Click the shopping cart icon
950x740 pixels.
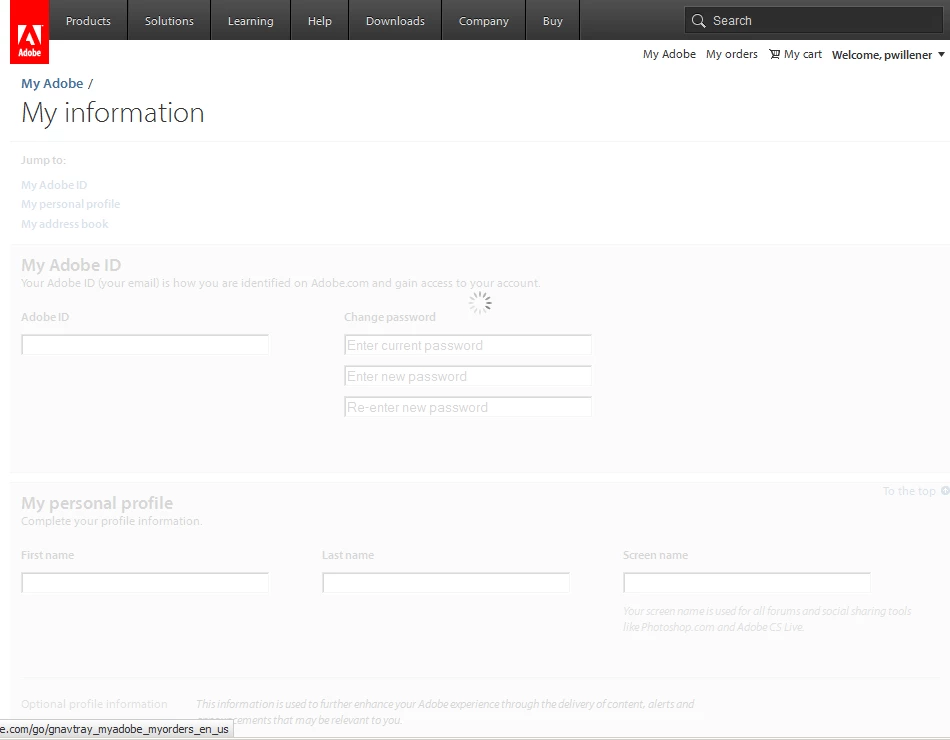tap(774, 54)
